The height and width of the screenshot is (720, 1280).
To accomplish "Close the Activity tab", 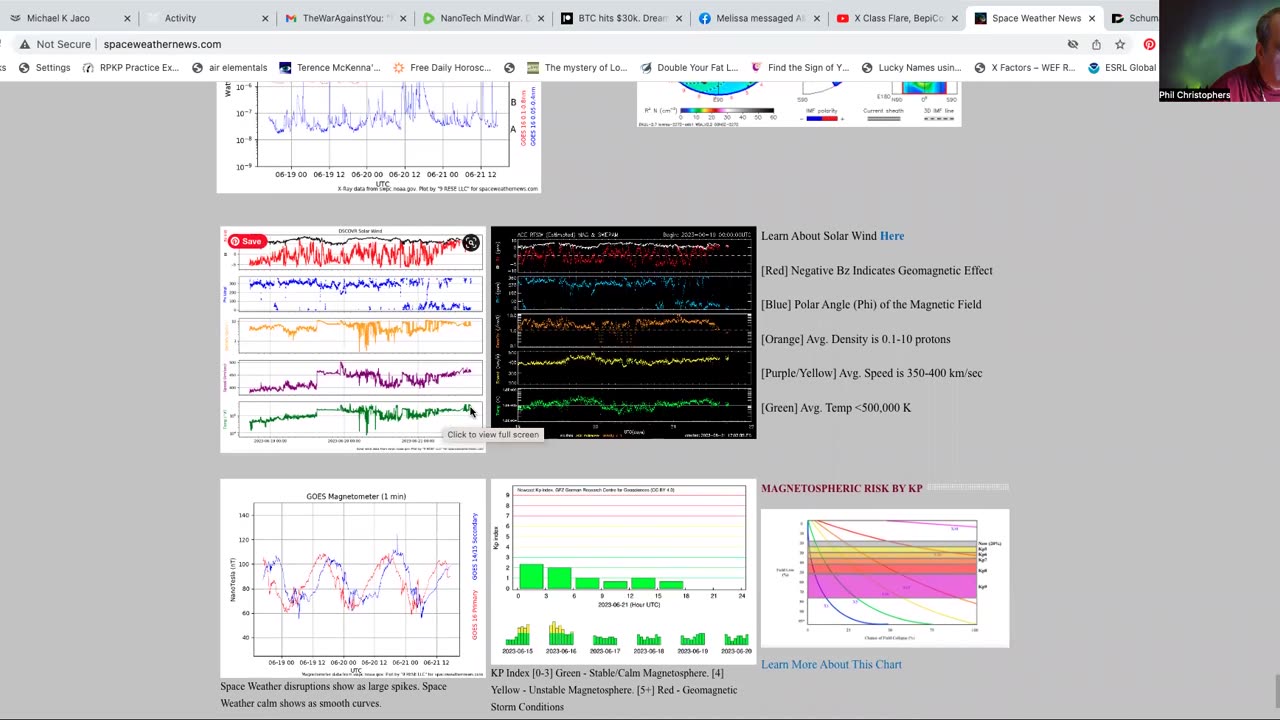I will [x=265, y=18].
